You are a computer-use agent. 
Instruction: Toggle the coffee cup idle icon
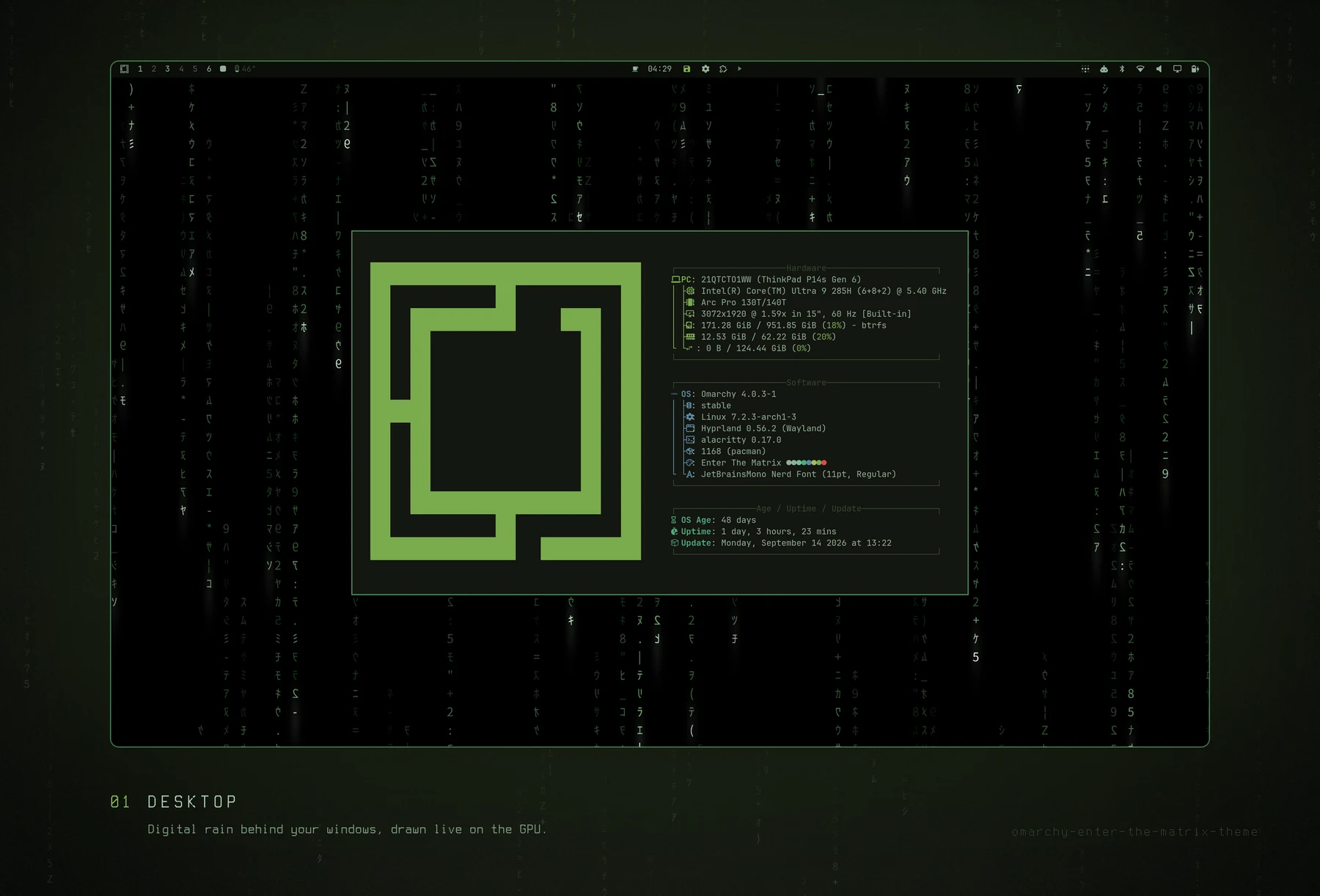click(635, 69)
